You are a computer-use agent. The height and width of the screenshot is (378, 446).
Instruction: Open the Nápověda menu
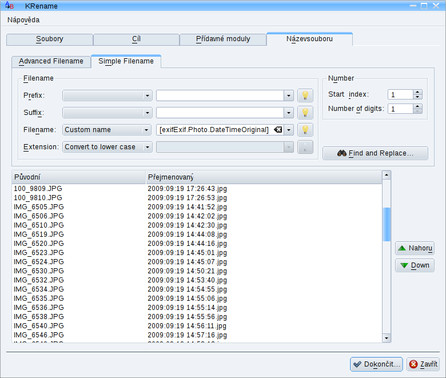tap(23, 20)
